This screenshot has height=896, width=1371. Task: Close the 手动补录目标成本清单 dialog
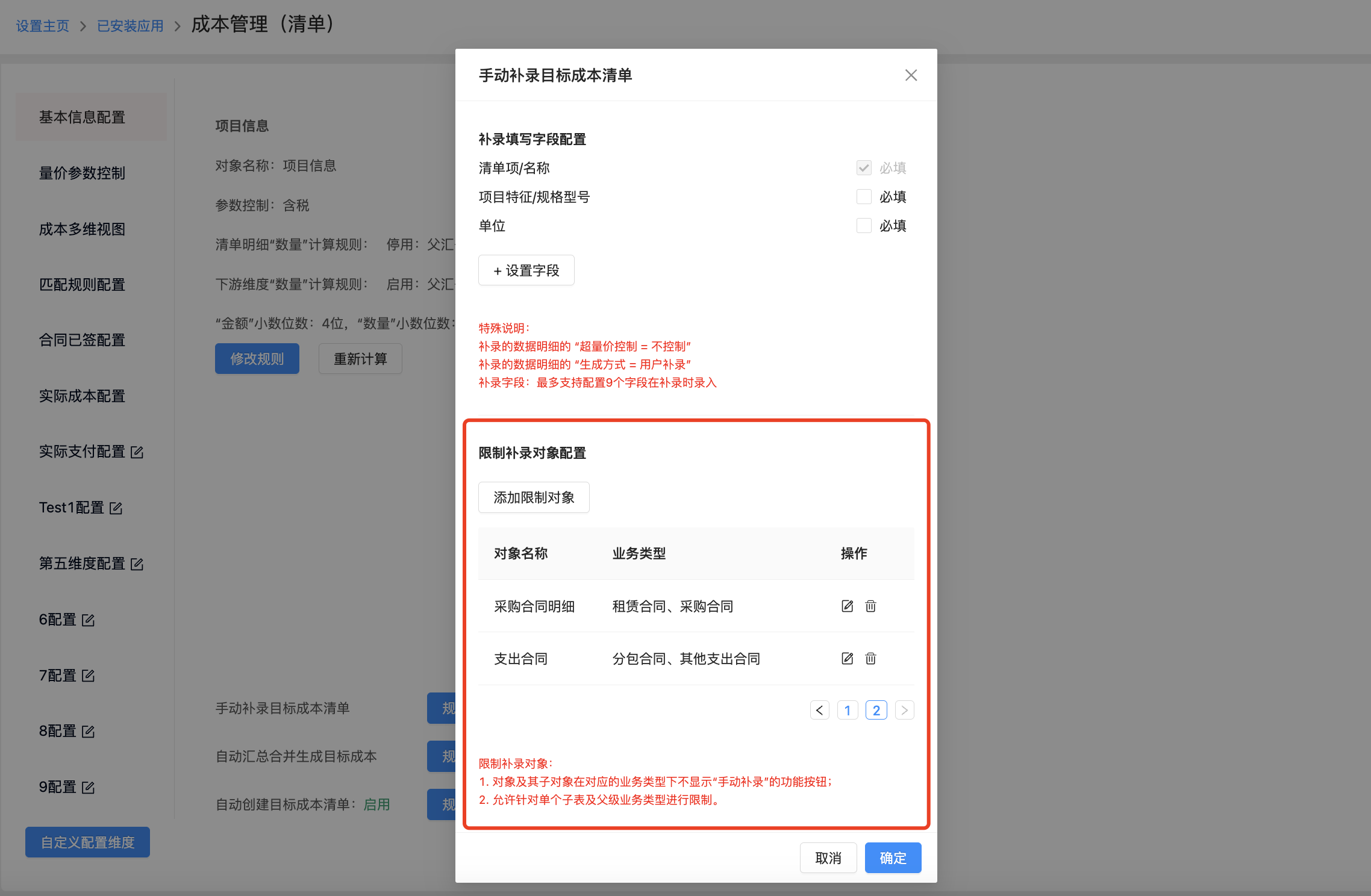point(911,75)
